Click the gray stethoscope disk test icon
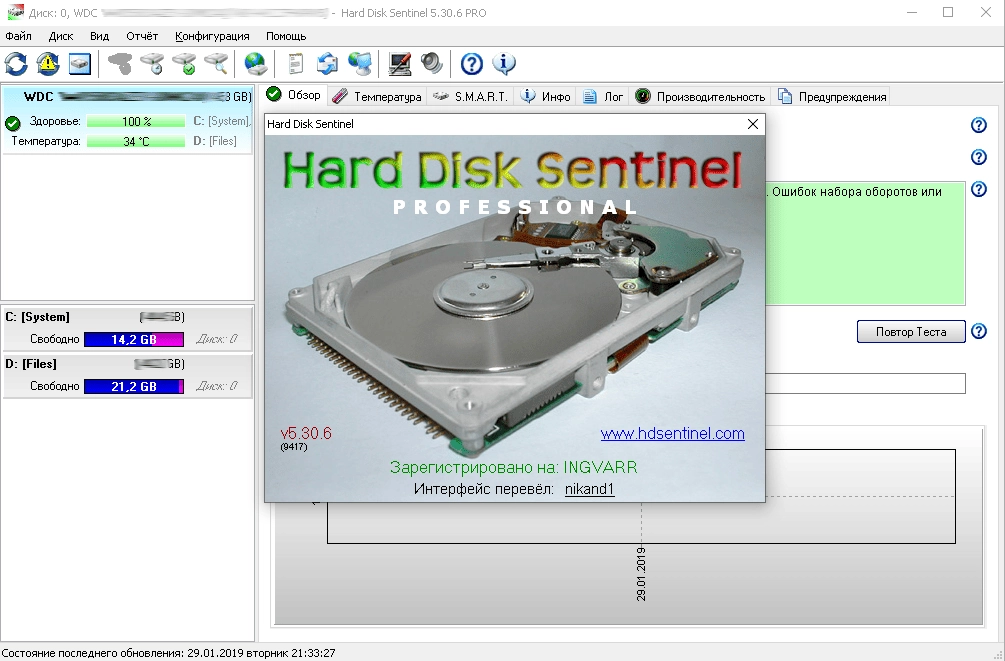Image resolution: width=1005 pixels, height=661 pixels. (x=120, y=63)
